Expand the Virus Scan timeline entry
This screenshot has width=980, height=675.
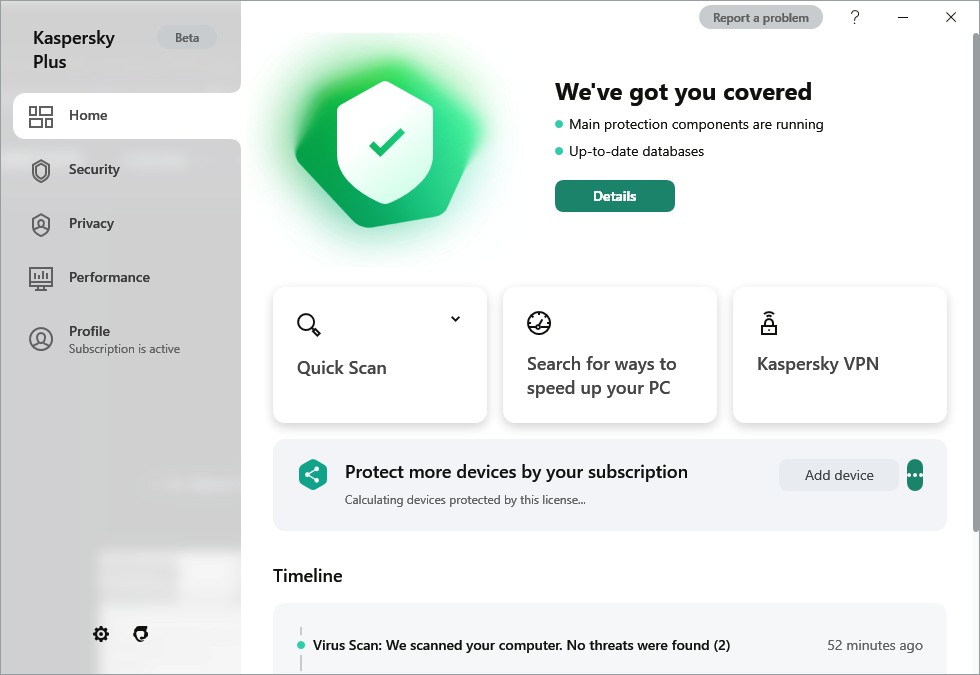click(521, 646)
